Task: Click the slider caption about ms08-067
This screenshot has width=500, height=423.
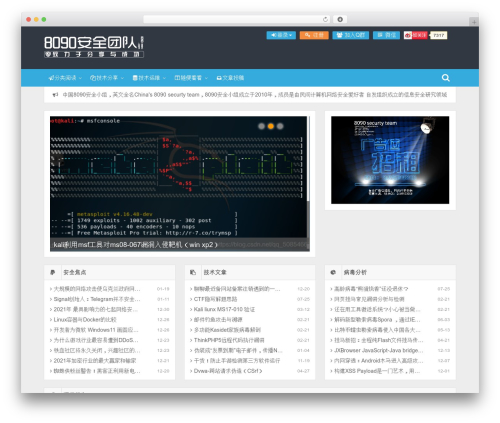Action: pos(135,245)
